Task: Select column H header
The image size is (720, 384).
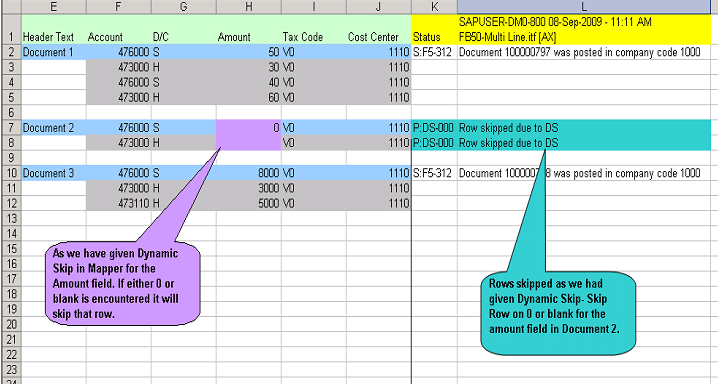Action: [x=249, y=6]
